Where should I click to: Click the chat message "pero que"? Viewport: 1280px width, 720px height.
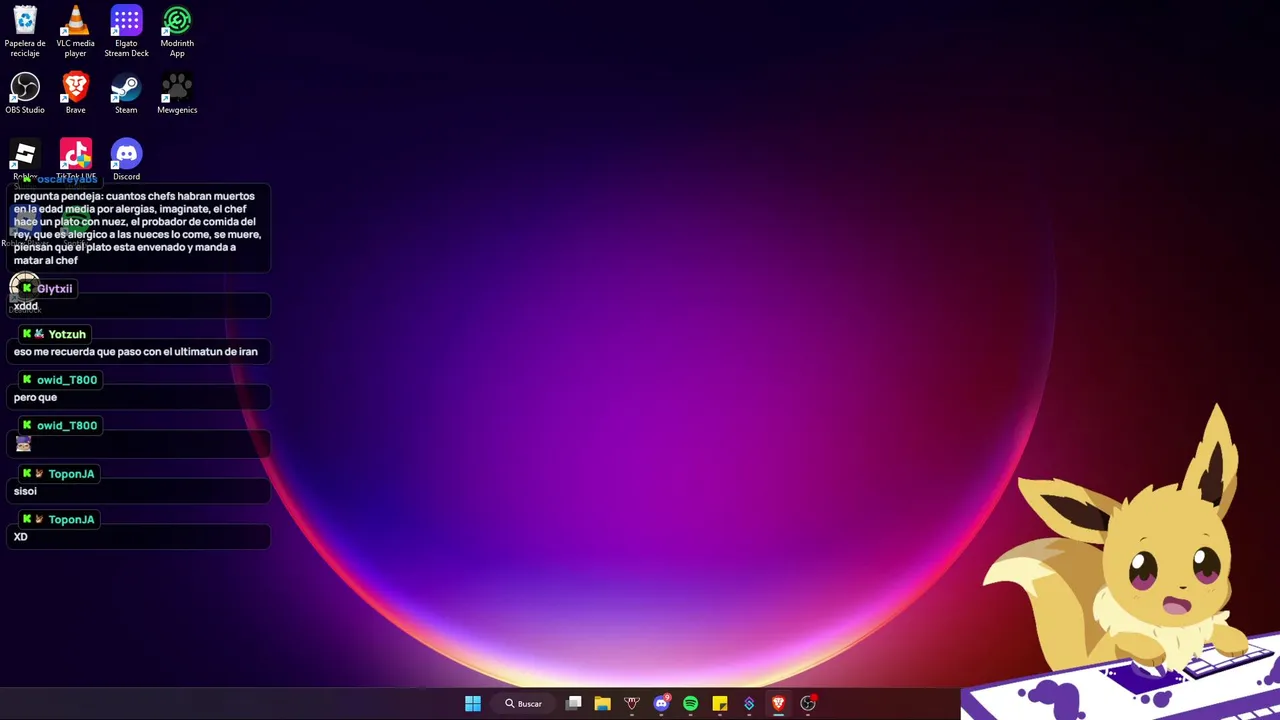pyautogui.click(x=35, y=397)
